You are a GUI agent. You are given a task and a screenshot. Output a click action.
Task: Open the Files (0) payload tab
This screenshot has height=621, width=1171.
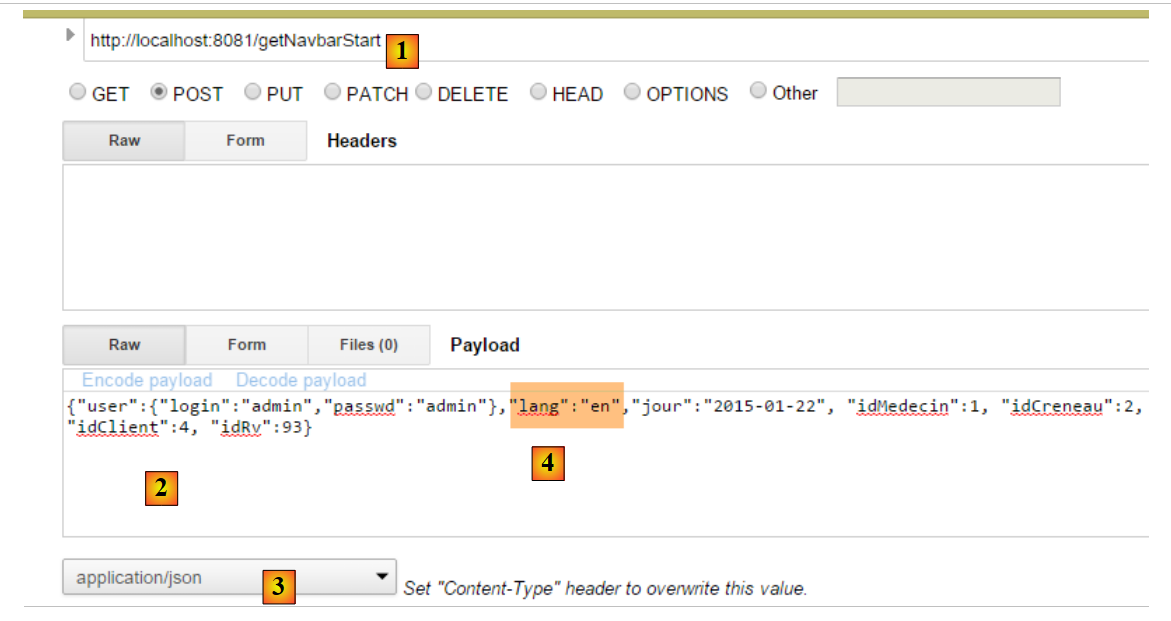tap(368, 345)
